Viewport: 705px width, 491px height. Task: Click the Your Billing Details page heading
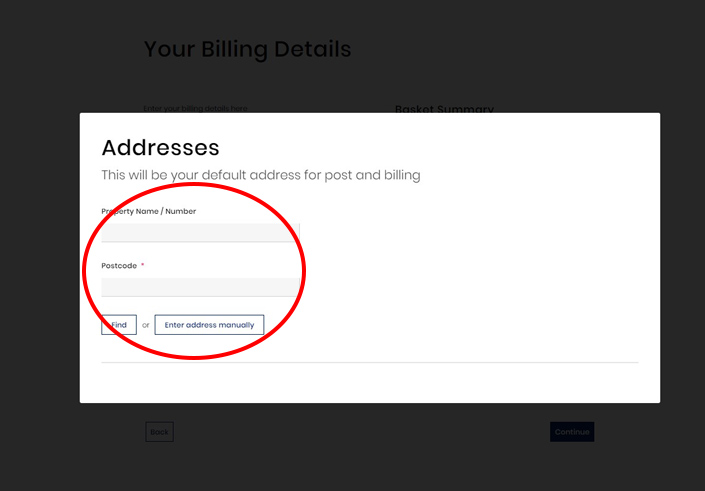247,49
